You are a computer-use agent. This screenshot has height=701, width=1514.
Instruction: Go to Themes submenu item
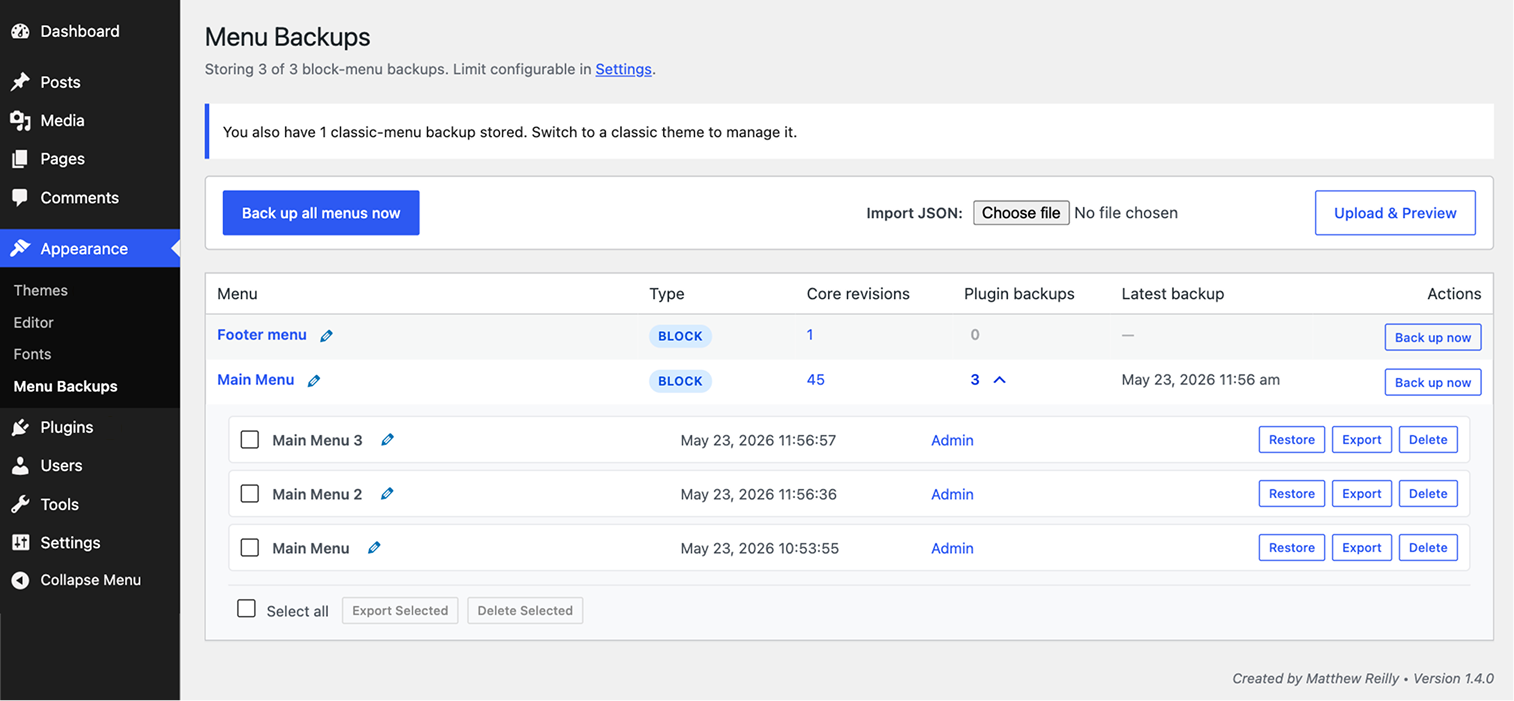tap(41, 290)
